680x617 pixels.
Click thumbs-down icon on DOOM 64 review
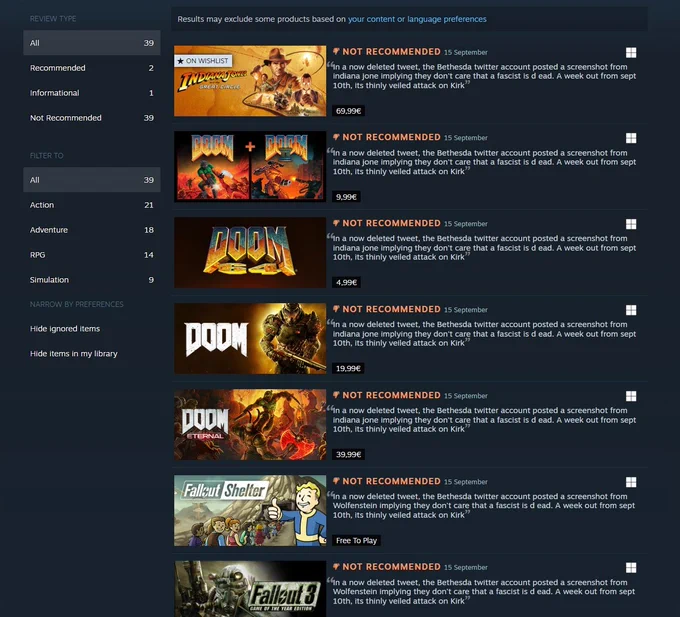pos(336,223)
